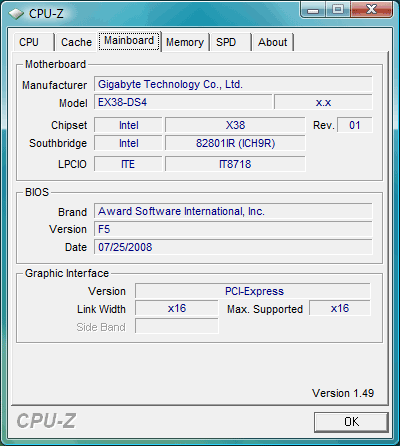
Task: Maximize the CPU-Z window
Action: coord(338,9)
